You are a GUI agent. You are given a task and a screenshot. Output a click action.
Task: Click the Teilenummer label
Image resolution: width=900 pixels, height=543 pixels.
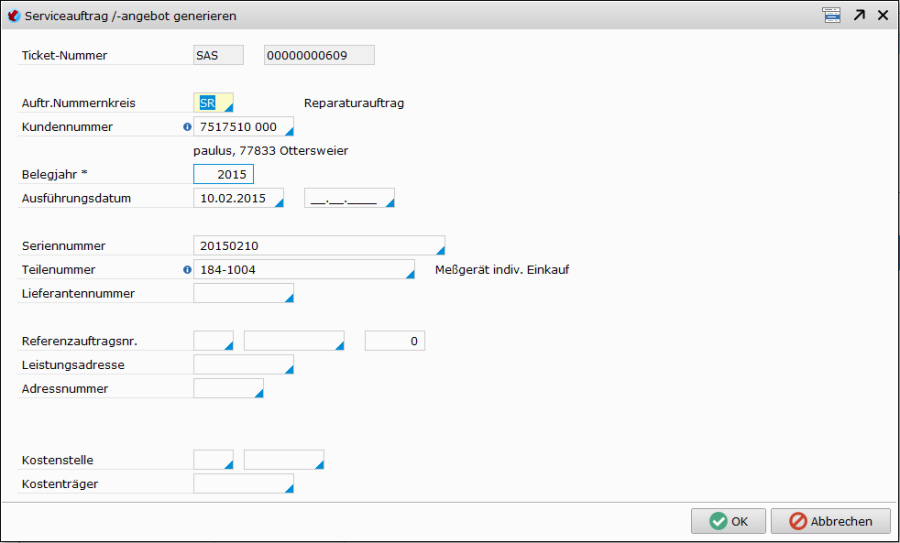tap(59, 270)
